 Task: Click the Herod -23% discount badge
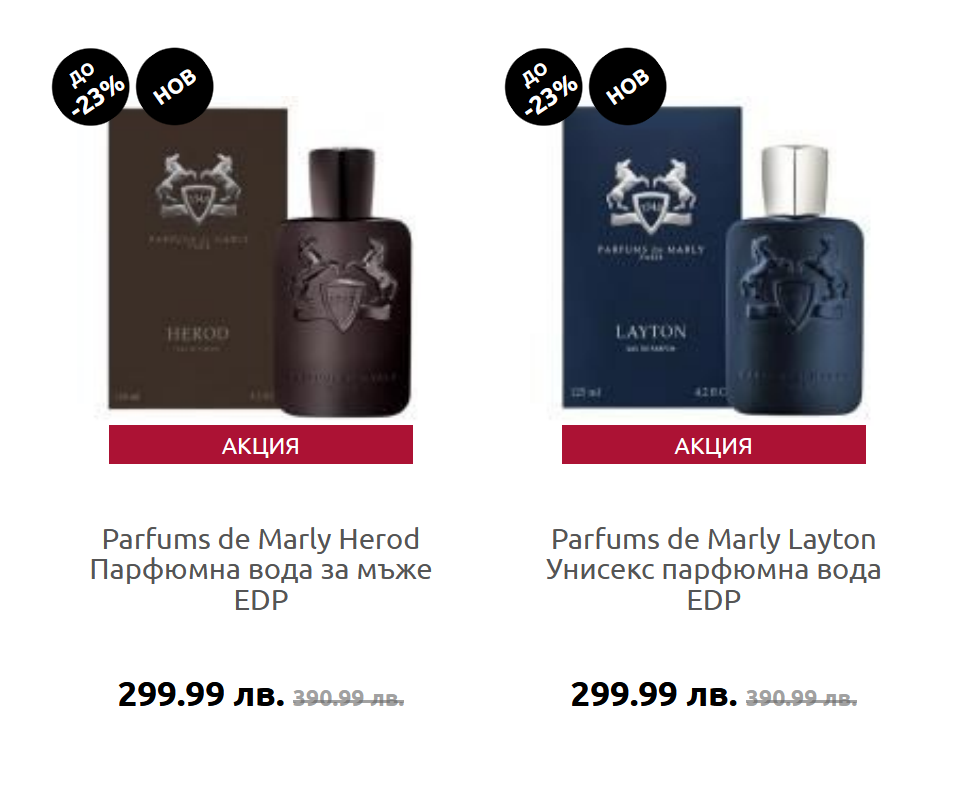coord(91,87)
